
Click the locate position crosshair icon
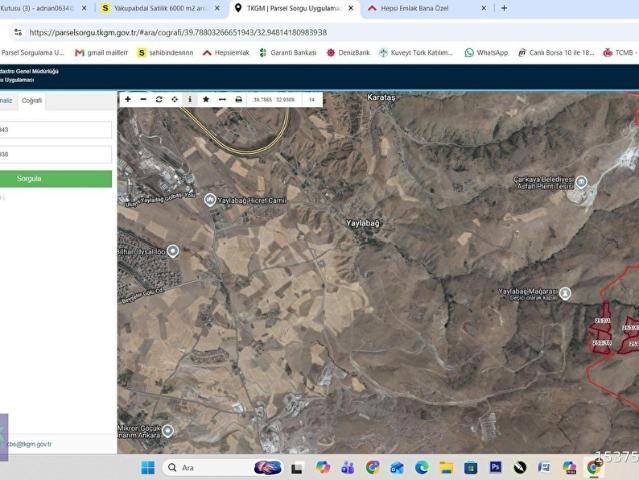tap(174, 99)
